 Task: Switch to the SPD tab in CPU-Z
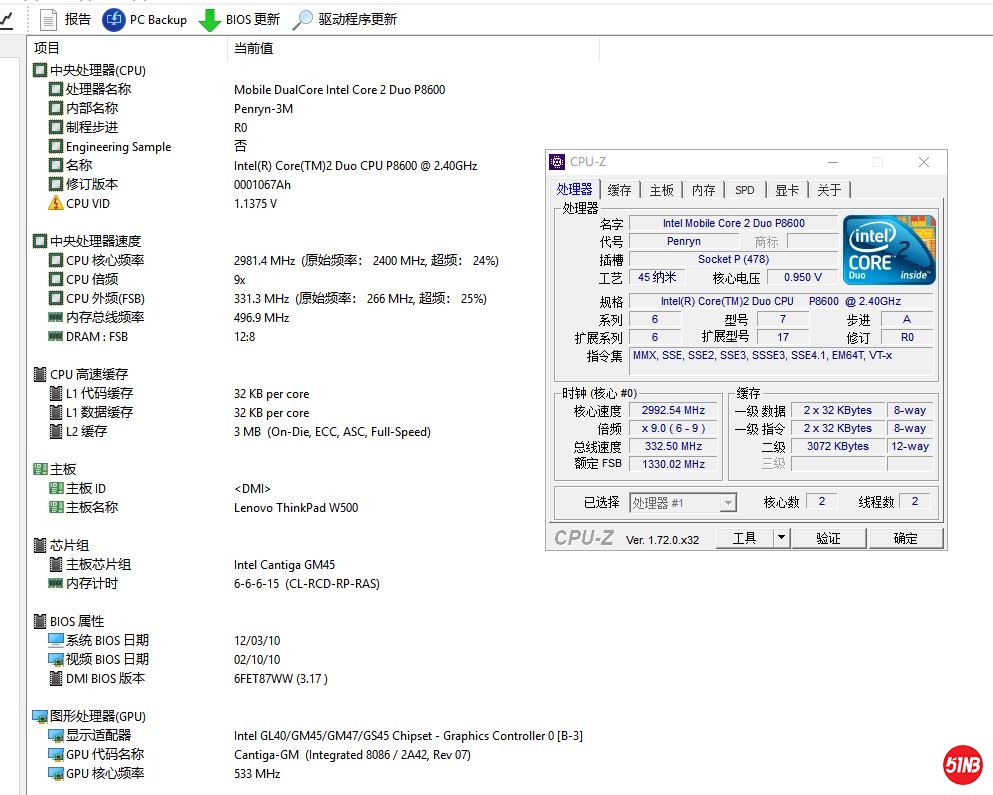[x=744, y=190]
